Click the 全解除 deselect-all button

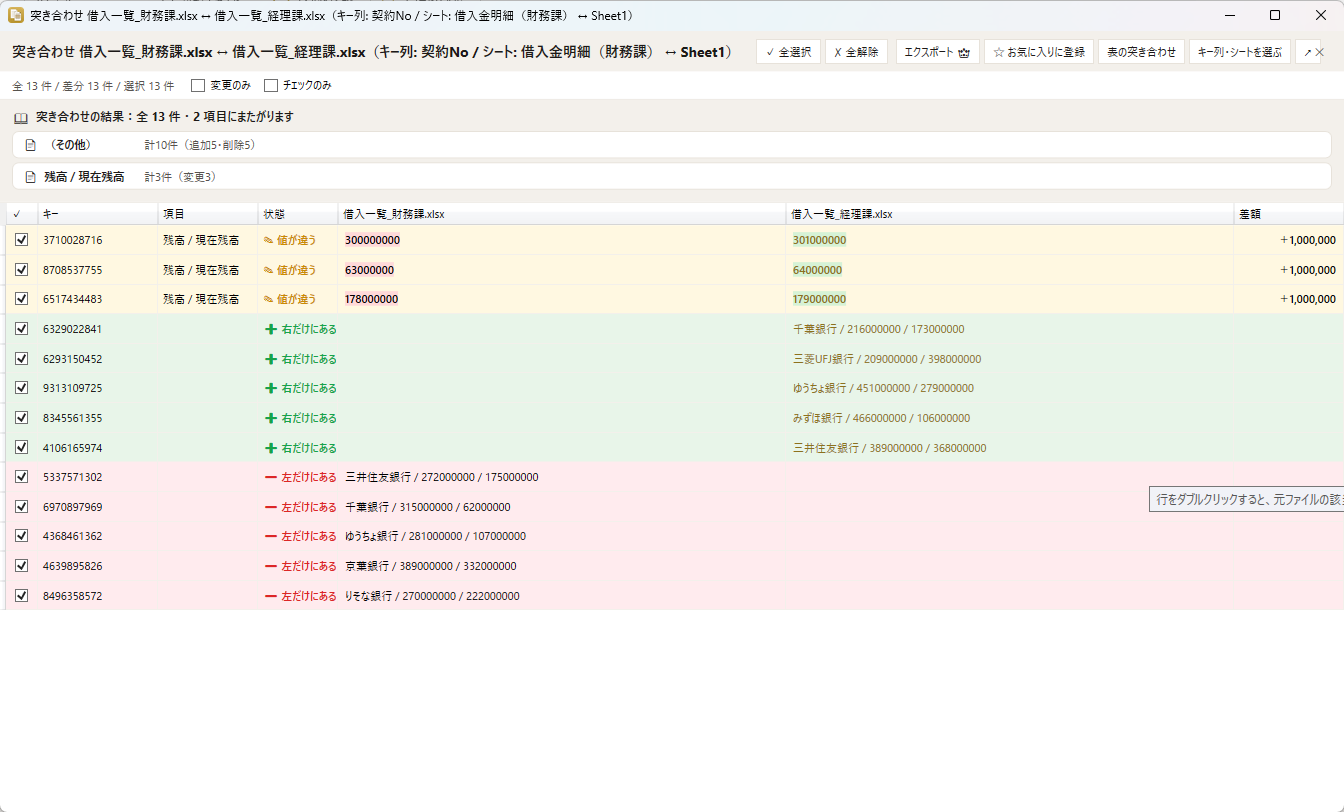click(856, 52)
